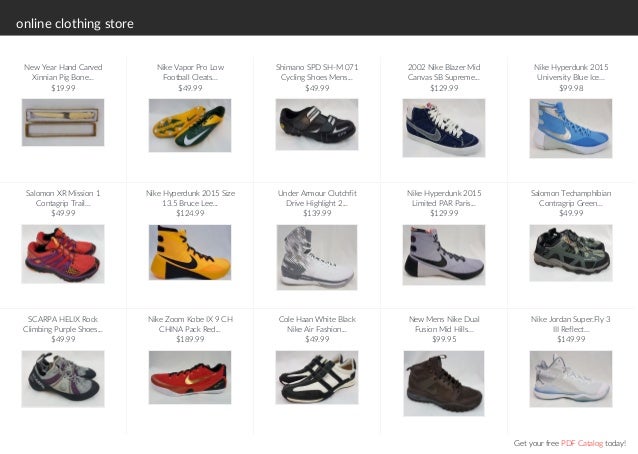Select the $19.99 price text
This screenshot has width=638, height=454.
tap(63, 88)
